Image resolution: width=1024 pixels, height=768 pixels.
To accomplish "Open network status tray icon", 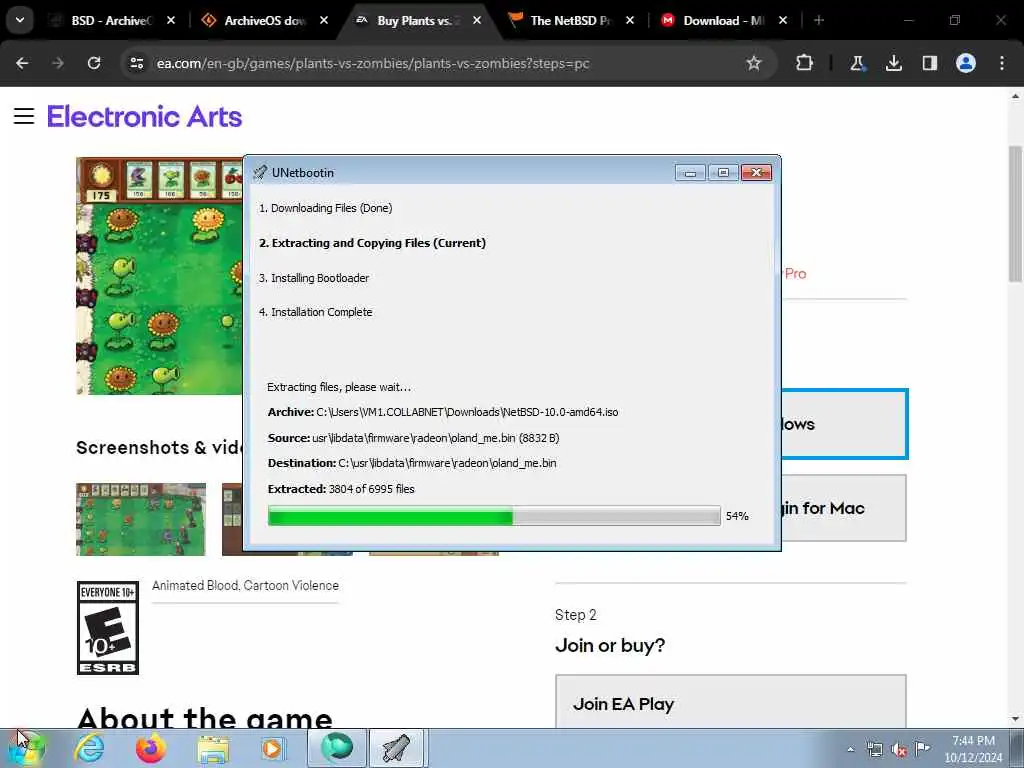I will pyautogui.click(x=874, y=749).
